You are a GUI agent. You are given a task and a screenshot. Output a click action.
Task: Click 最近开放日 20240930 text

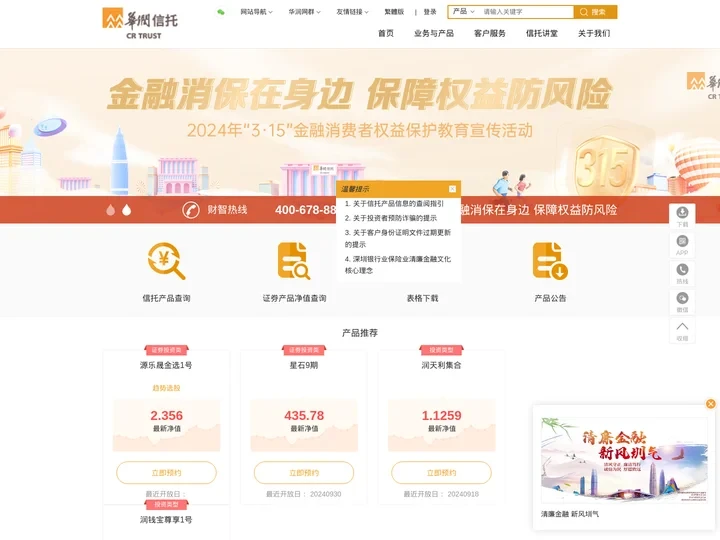[304, 494]
